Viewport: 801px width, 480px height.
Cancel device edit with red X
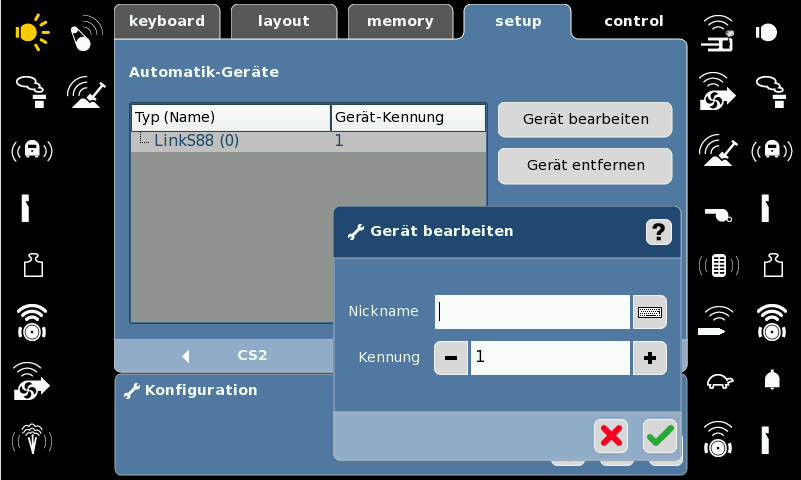coord(611,436)
